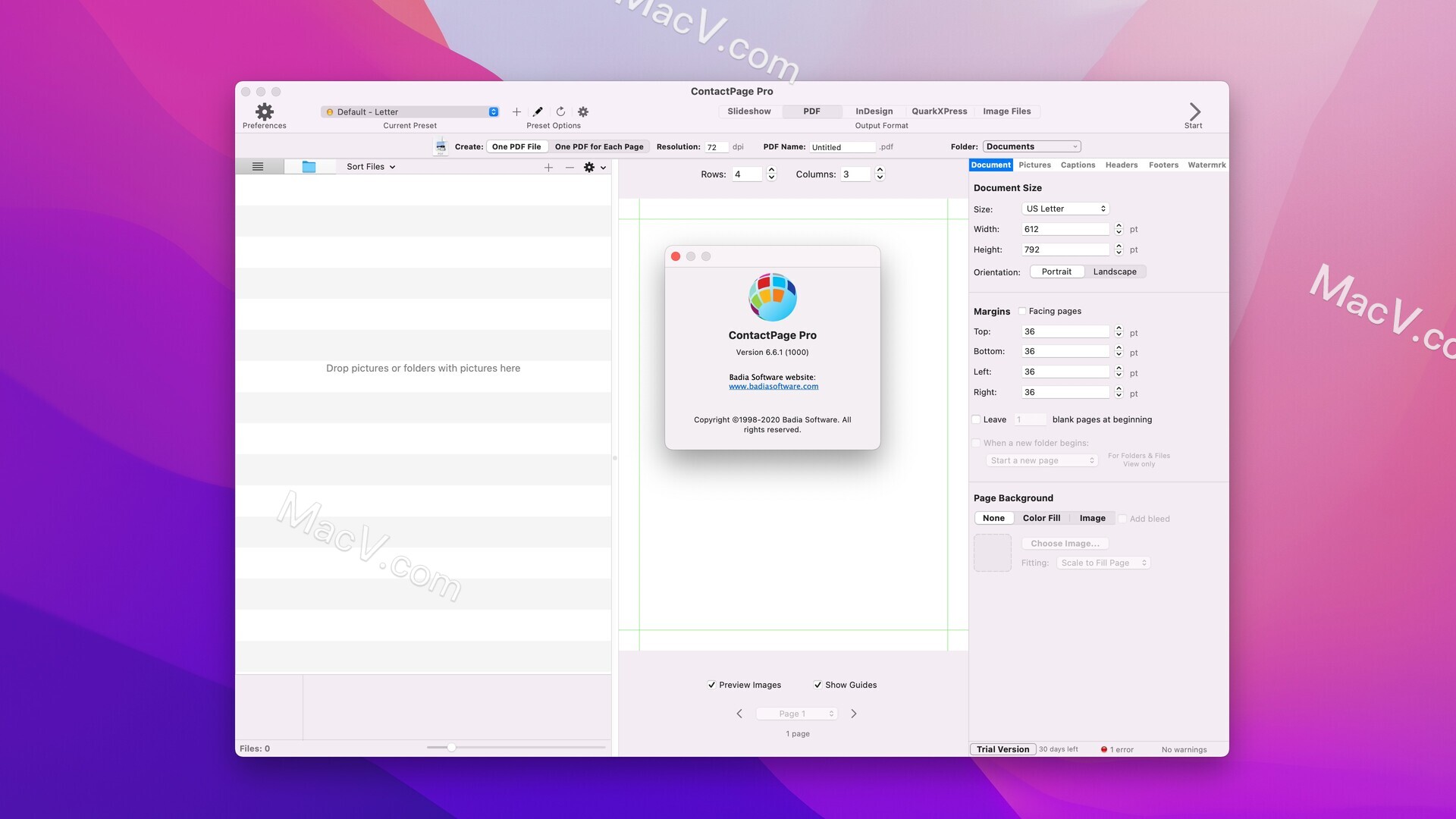Switch file list to folder view icon

tap(309, 167)
